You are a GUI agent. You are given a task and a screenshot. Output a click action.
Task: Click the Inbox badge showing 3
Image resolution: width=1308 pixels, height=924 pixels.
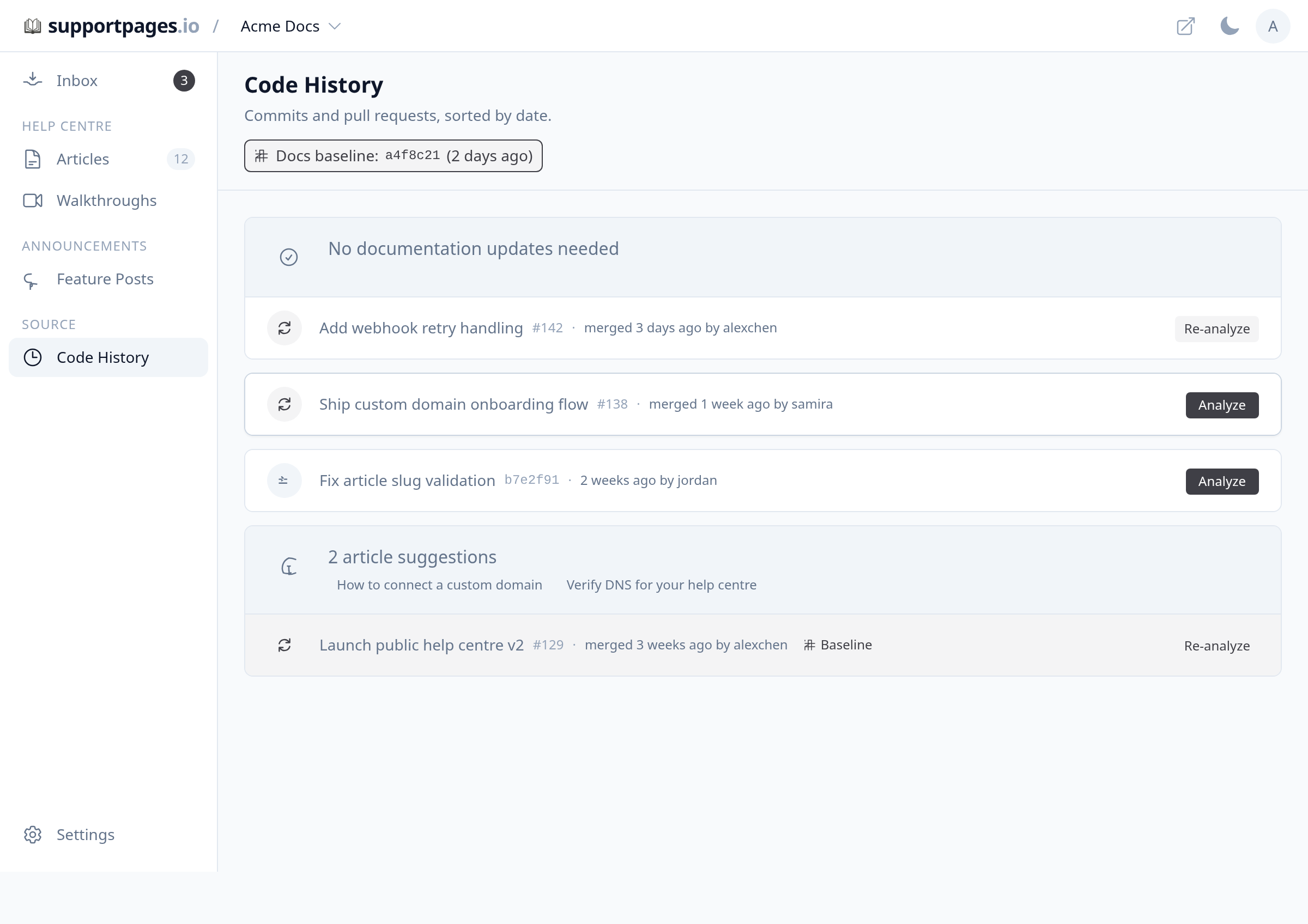(x=184, y=80)
